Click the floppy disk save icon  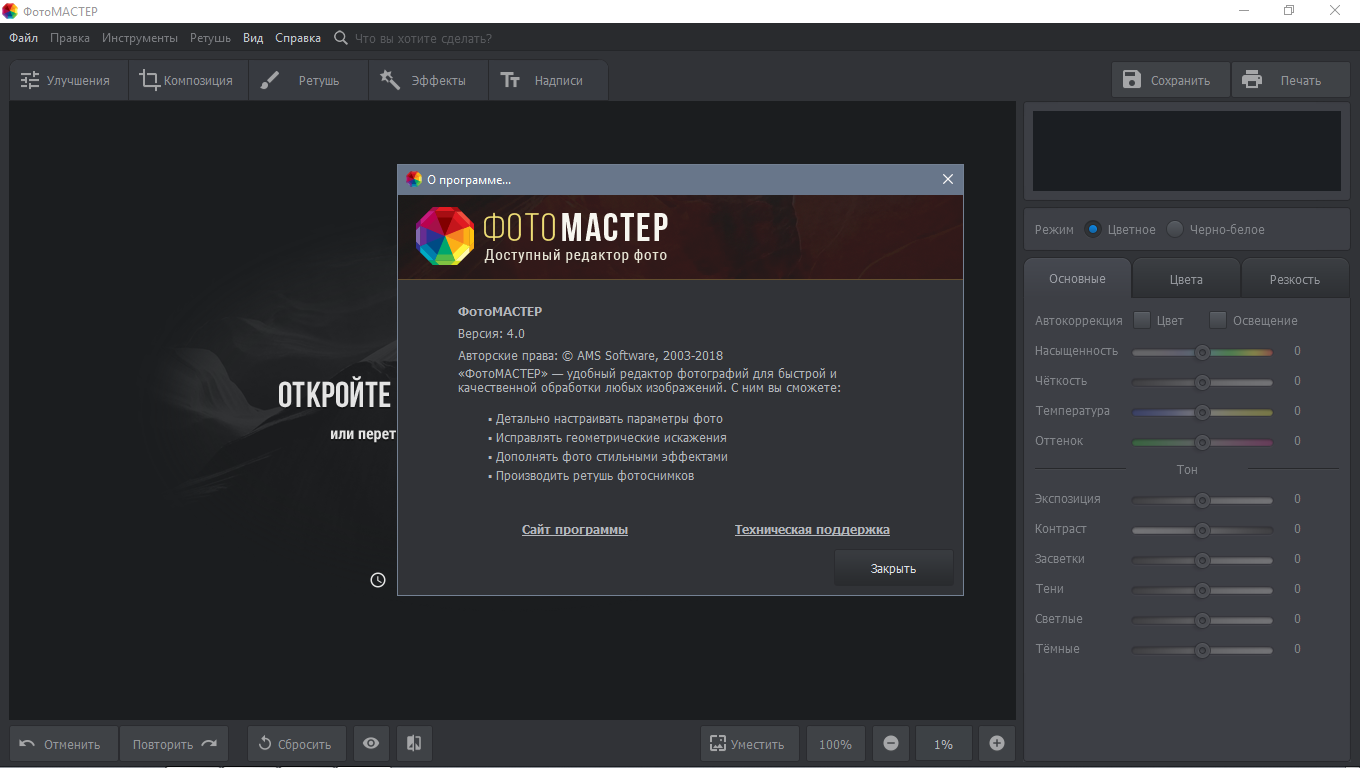[1132, 80]
